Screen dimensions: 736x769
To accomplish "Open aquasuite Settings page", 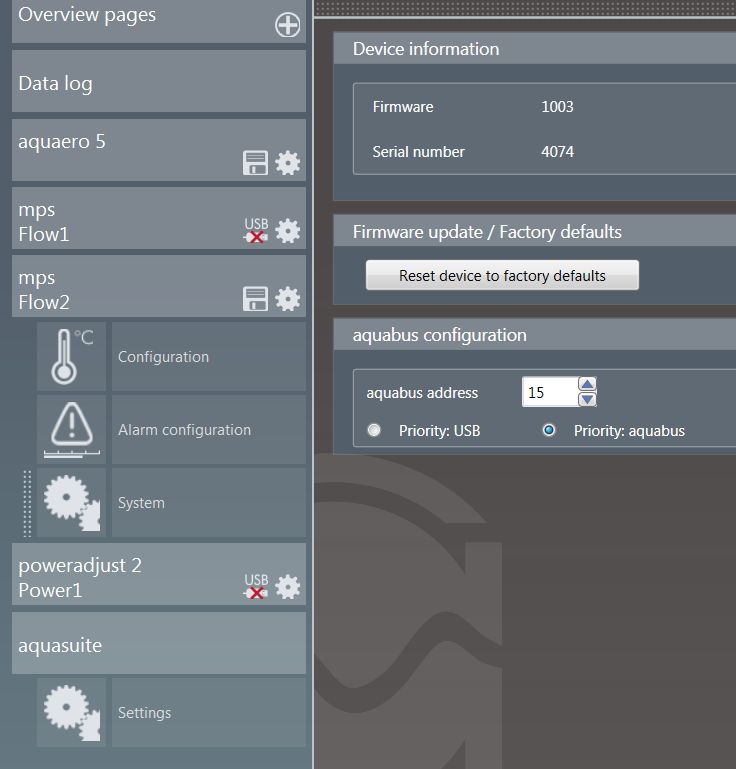I will [209, 713].
